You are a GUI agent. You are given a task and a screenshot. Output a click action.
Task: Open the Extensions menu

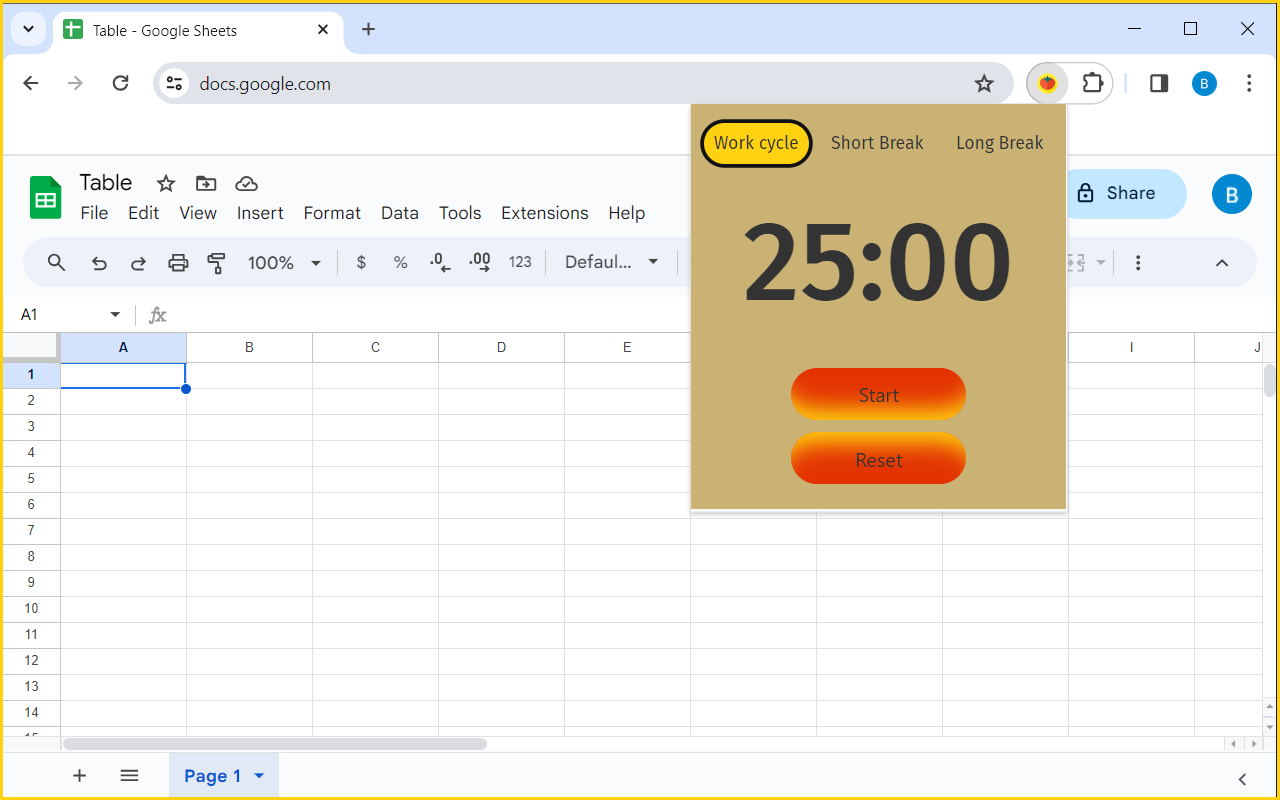[x=545, y=213]
